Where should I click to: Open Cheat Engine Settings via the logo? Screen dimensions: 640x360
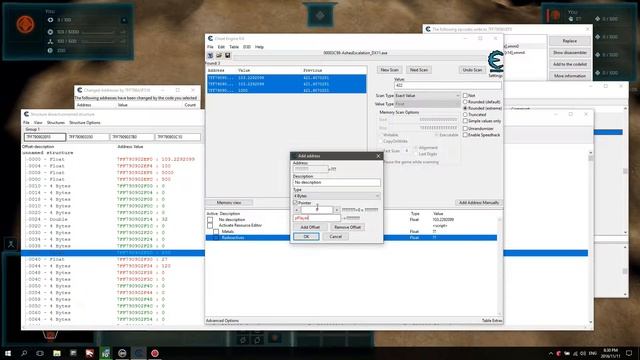point(496,62)
